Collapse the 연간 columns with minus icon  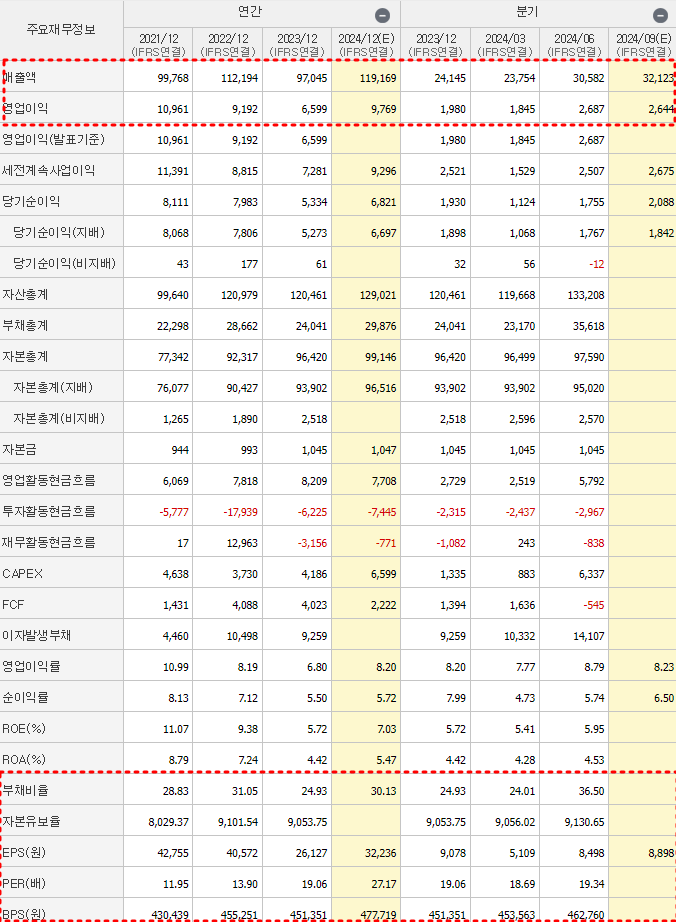point(382,15)
